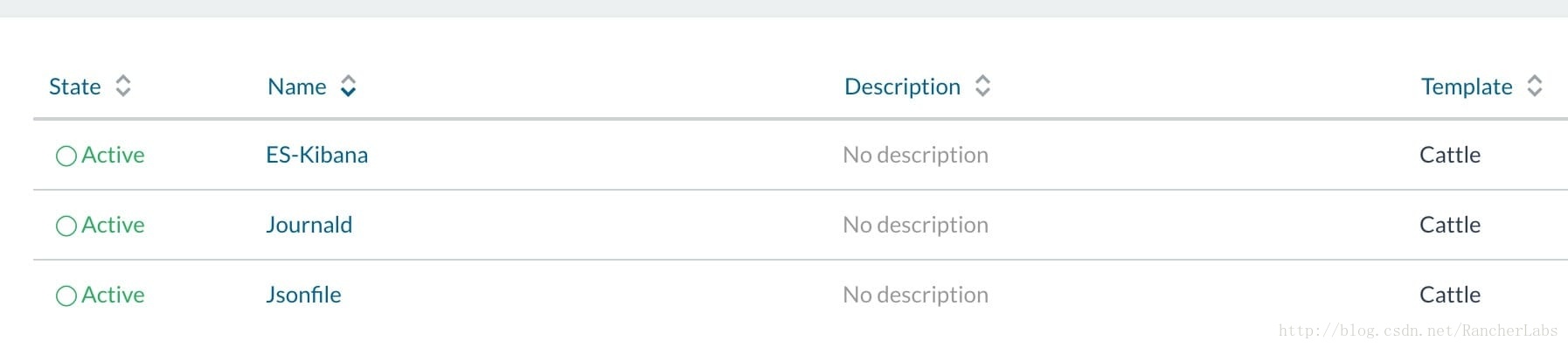Click No description text in Journald row
Screen dimensions: 1568x348
click(916, 225)
